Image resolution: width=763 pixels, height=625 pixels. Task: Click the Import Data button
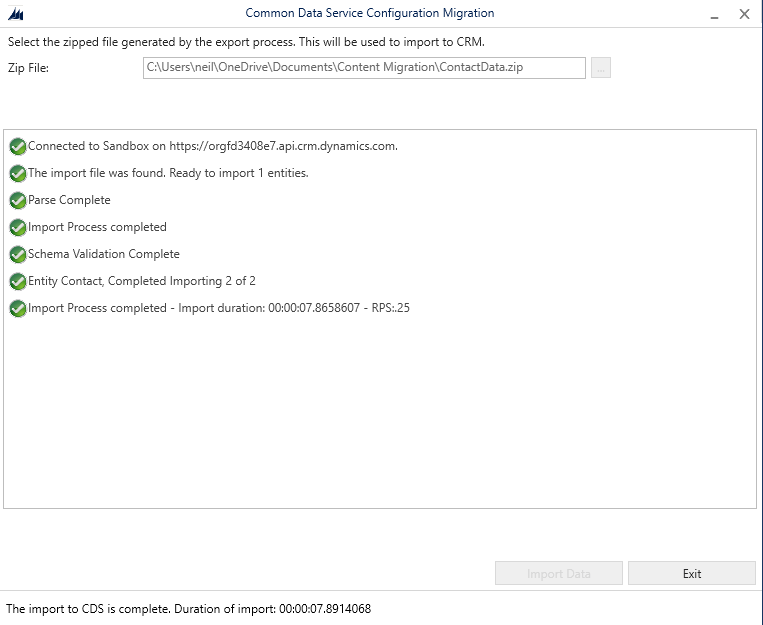(559, 574)
